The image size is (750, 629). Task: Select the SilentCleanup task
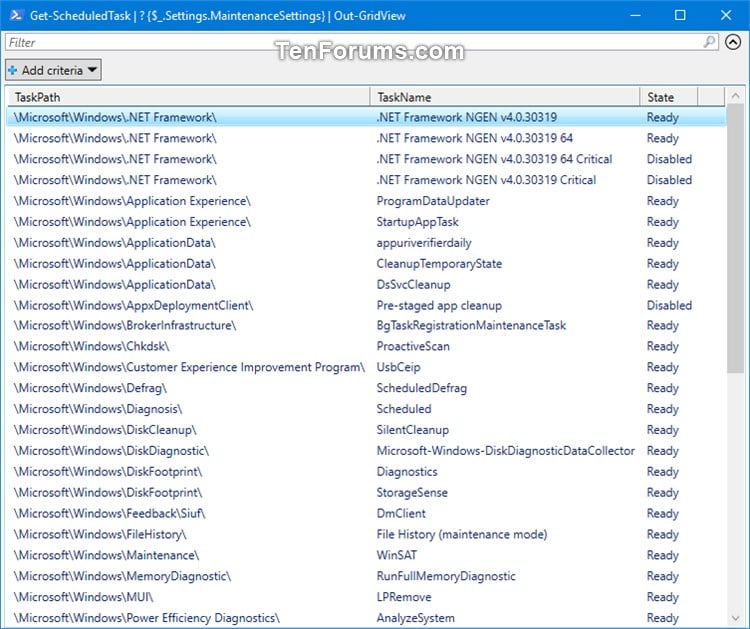tap(366, 430)
